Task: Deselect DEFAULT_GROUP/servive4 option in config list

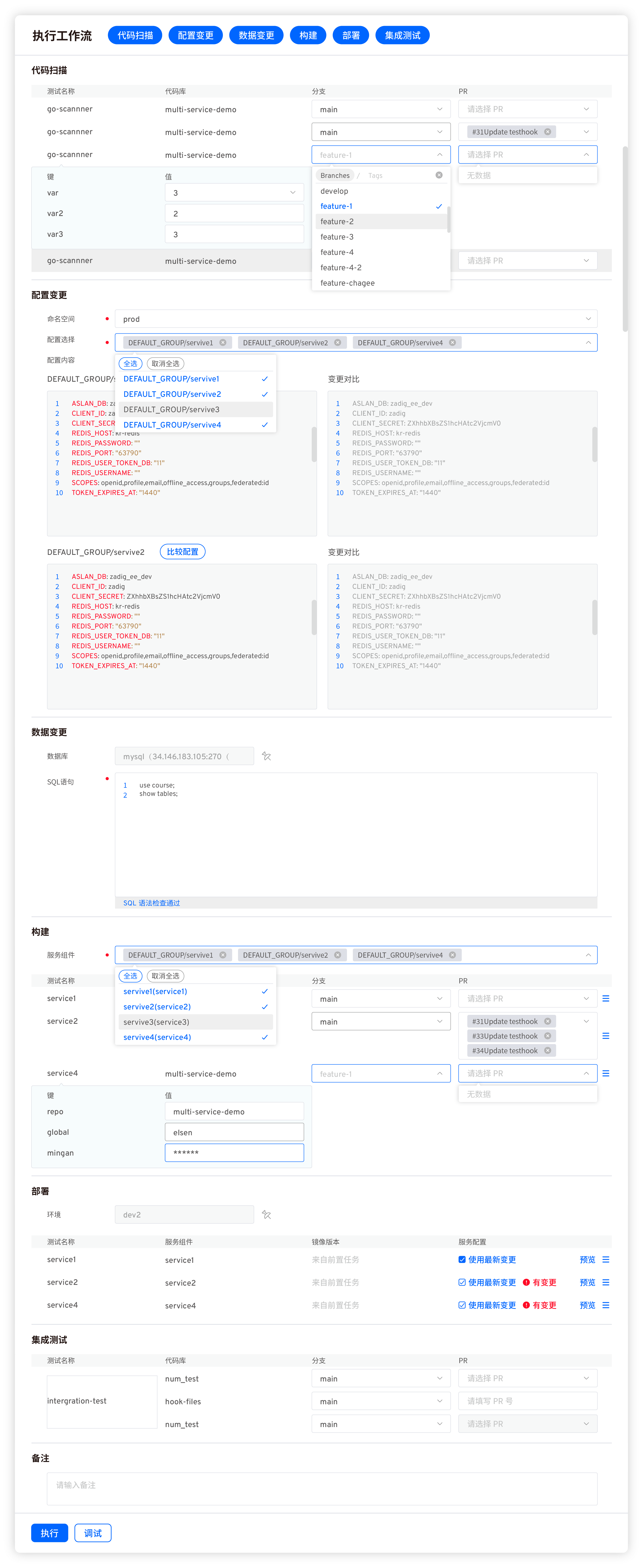Action: pos(196,425)
